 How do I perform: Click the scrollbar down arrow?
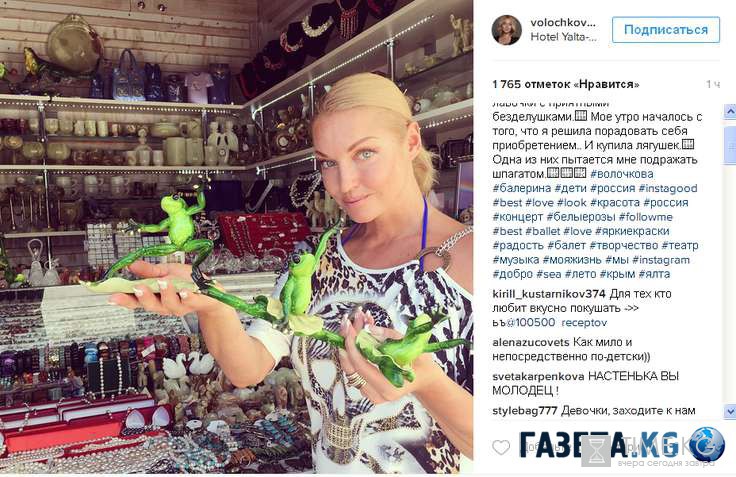pos(730,412)
